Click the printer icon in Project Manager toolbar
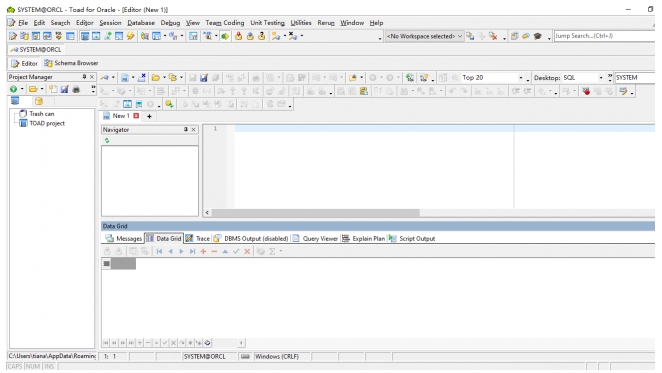 coord(76,89)
